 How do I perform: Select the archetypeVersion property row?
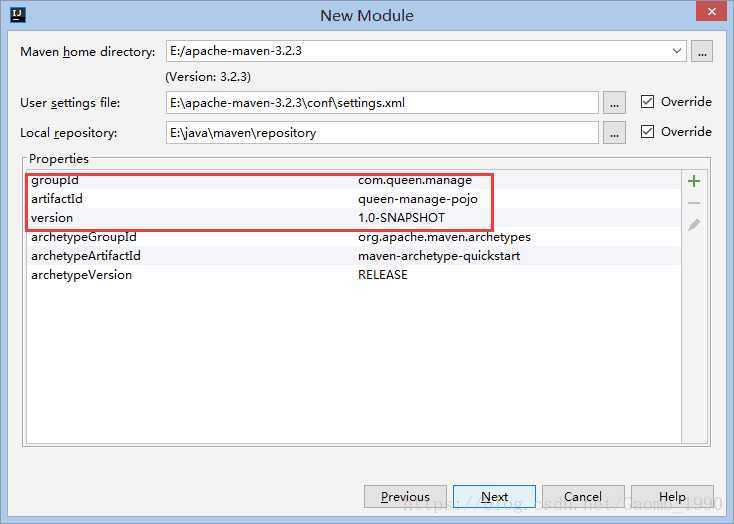[x=353, y=275]
